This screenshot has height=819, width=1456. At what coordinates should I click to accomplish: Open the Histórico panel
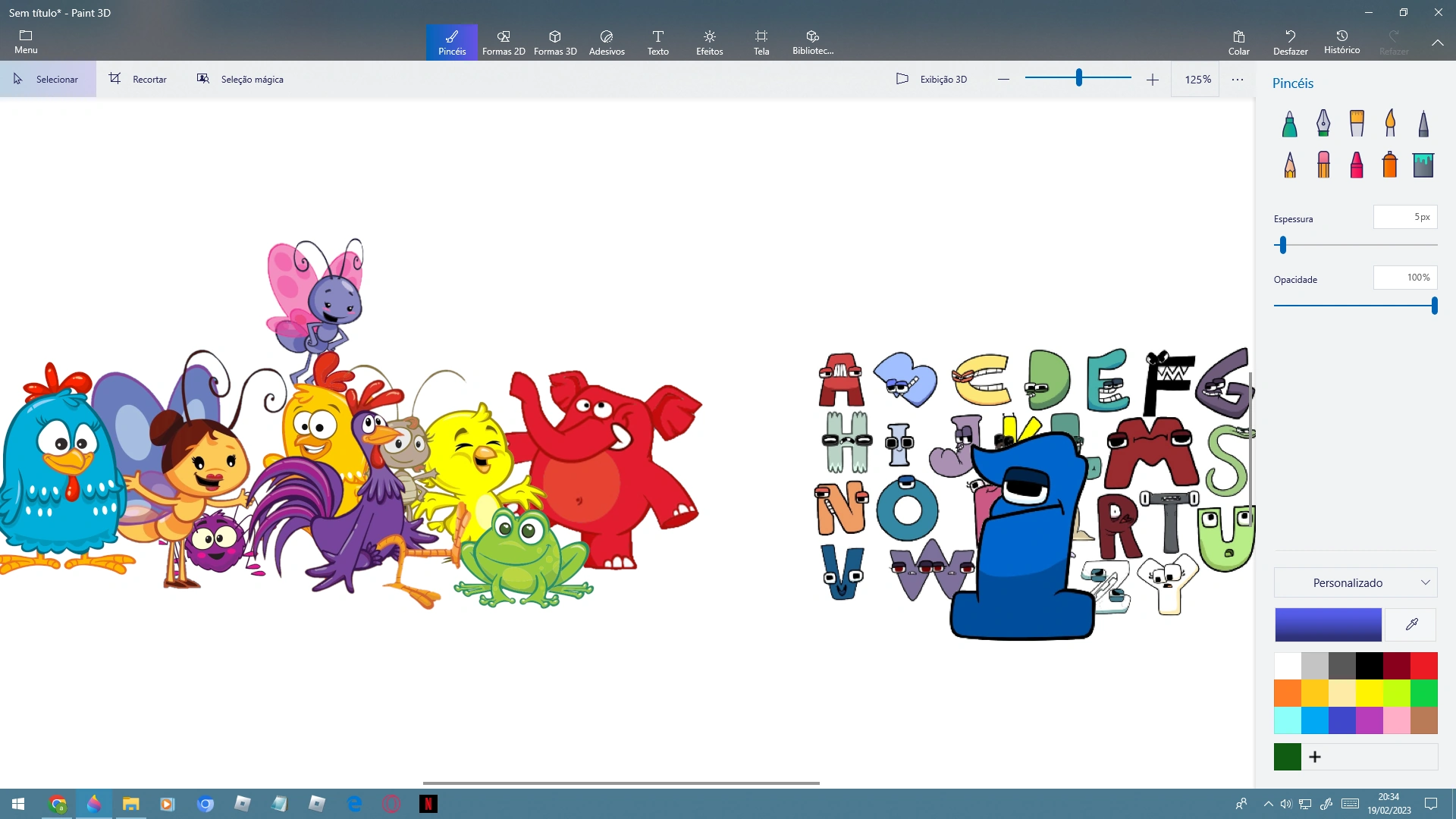pyautogui.click(x=1341, y=42)
